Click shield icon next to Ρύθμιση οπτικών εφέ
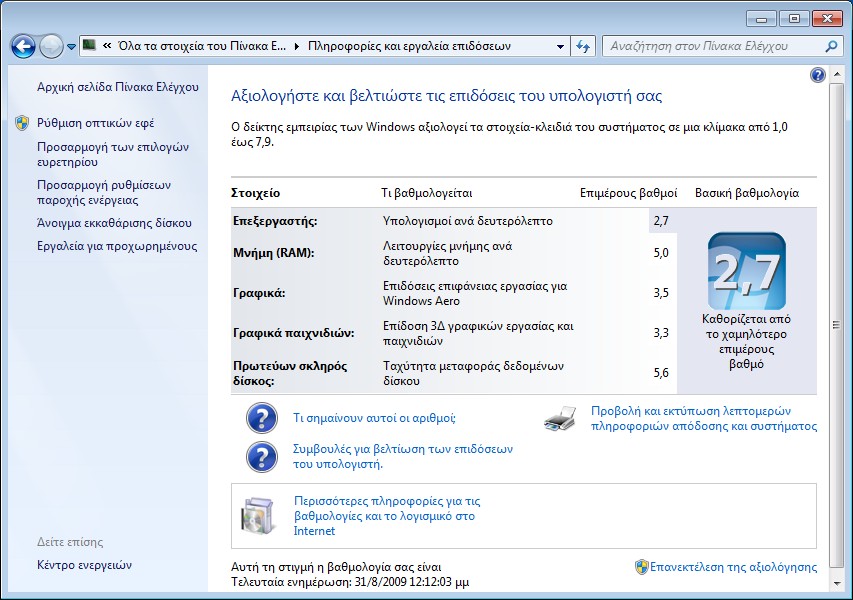Viewport: 853px width, 600px height. point(22,123)
